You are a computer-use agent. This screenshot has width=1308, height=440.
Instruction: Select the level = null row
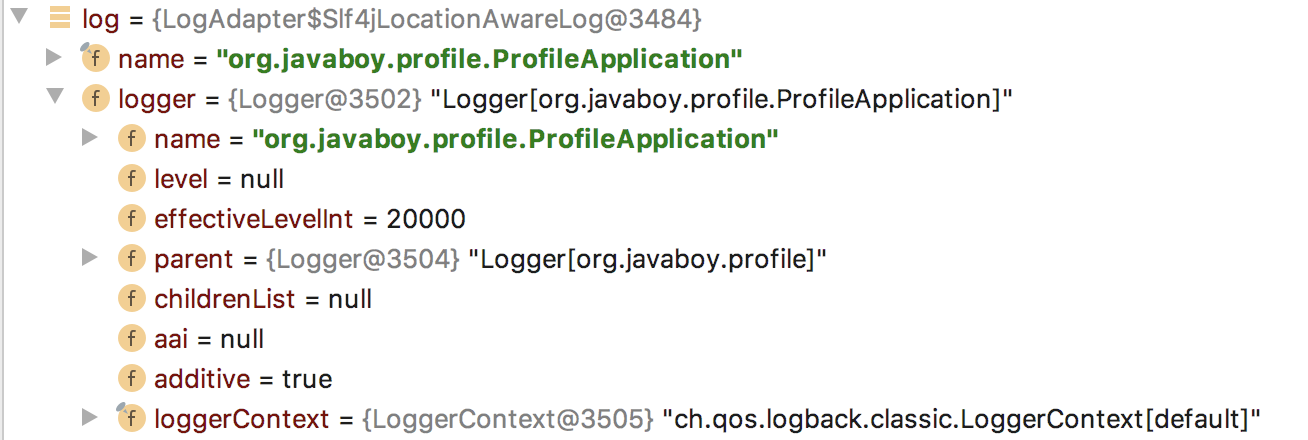click(x=219, y=179)
